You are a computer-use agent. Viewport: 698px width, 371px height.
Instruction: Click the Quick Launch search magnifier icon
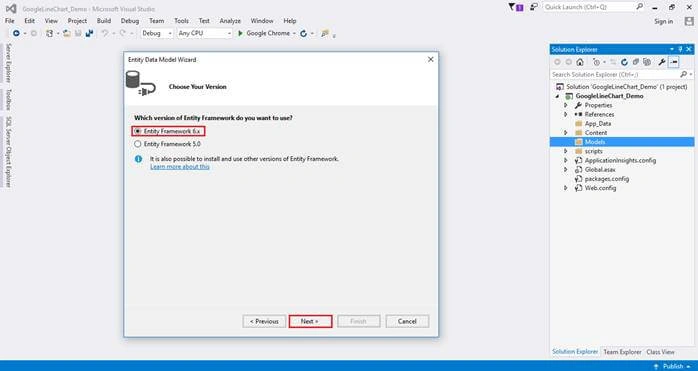[x=640, y=7]
